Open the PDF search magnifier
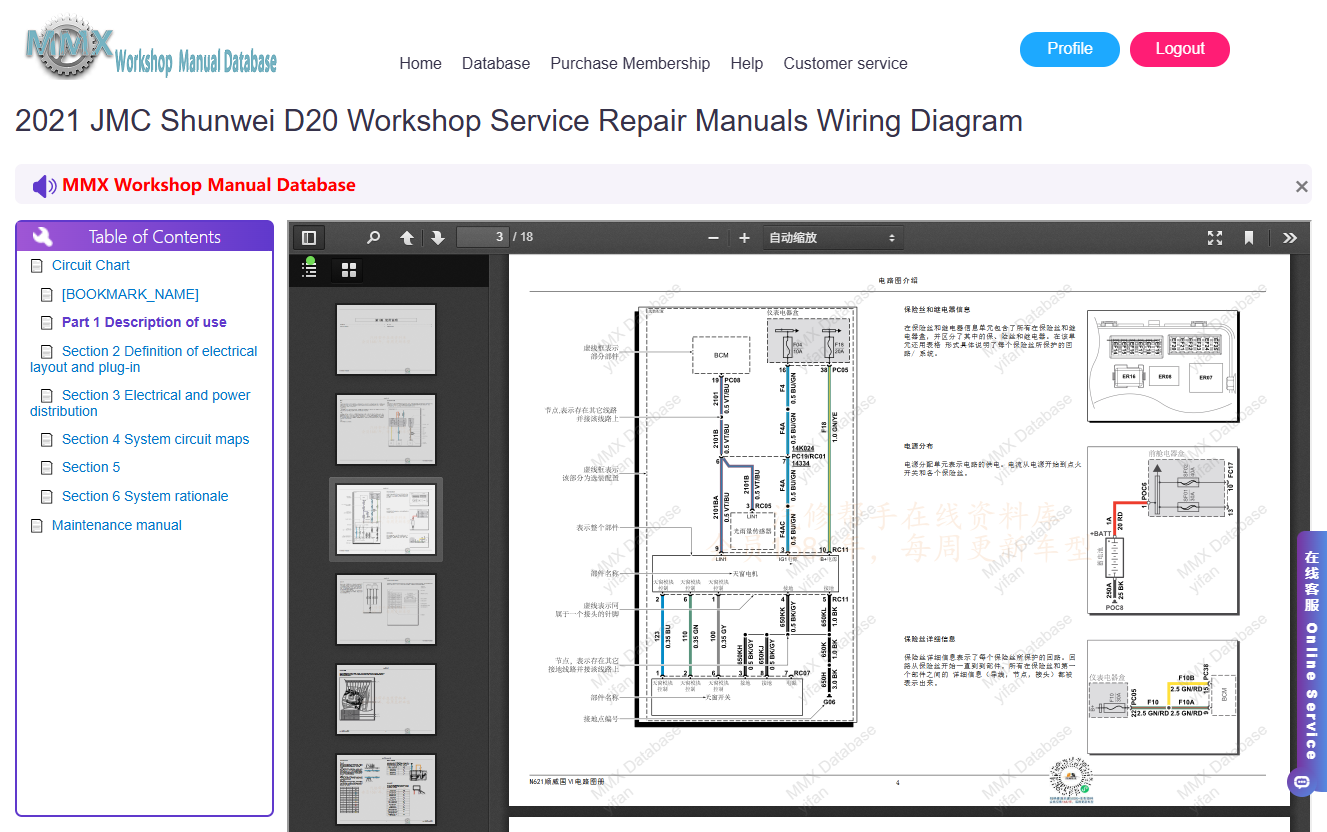Screen dimensions: 1327x832 [373, 238]
